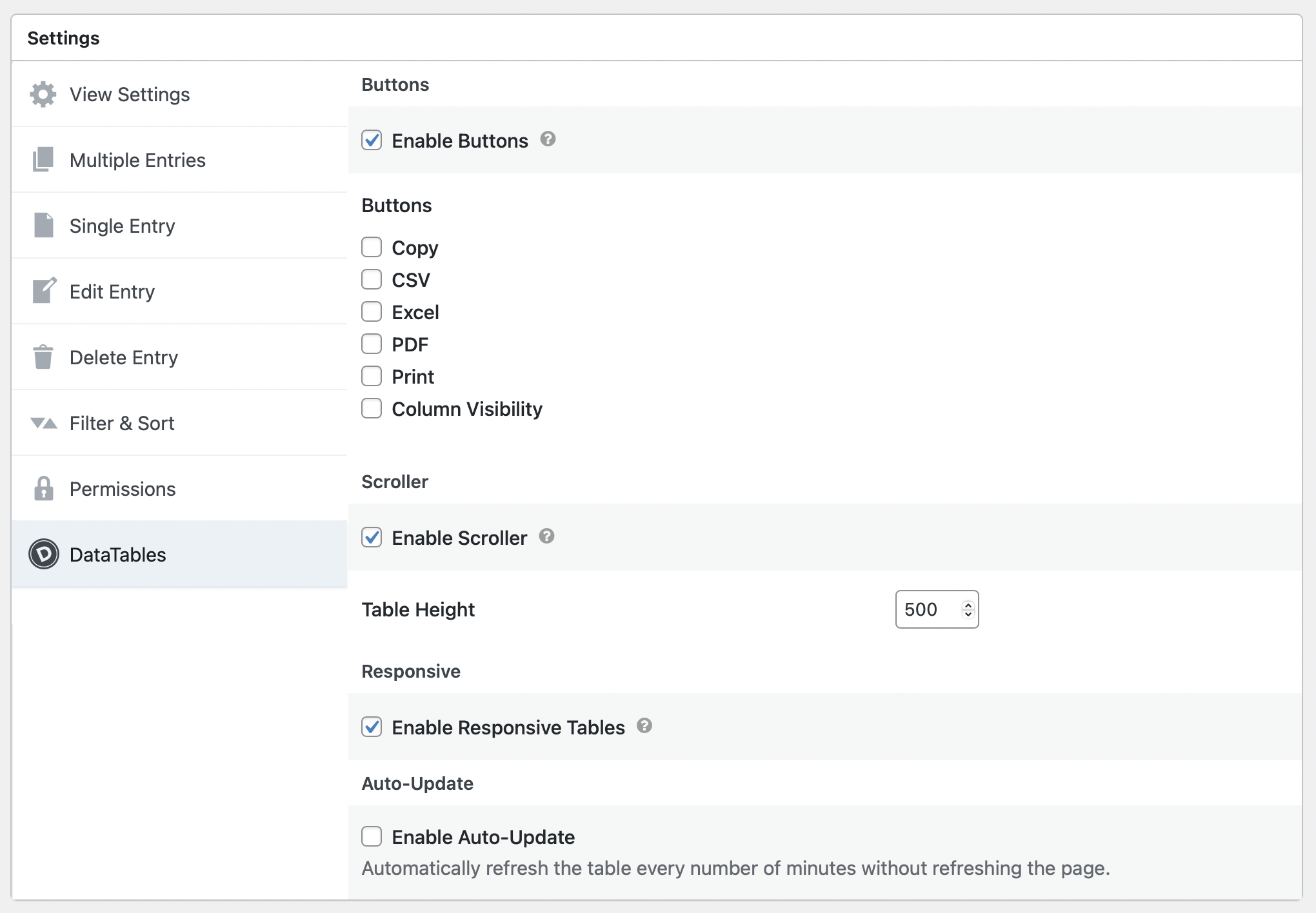This screenshot has height=913, width=1316.
Task: Click the gear icon beside View Settings
Action: (43, 95)
